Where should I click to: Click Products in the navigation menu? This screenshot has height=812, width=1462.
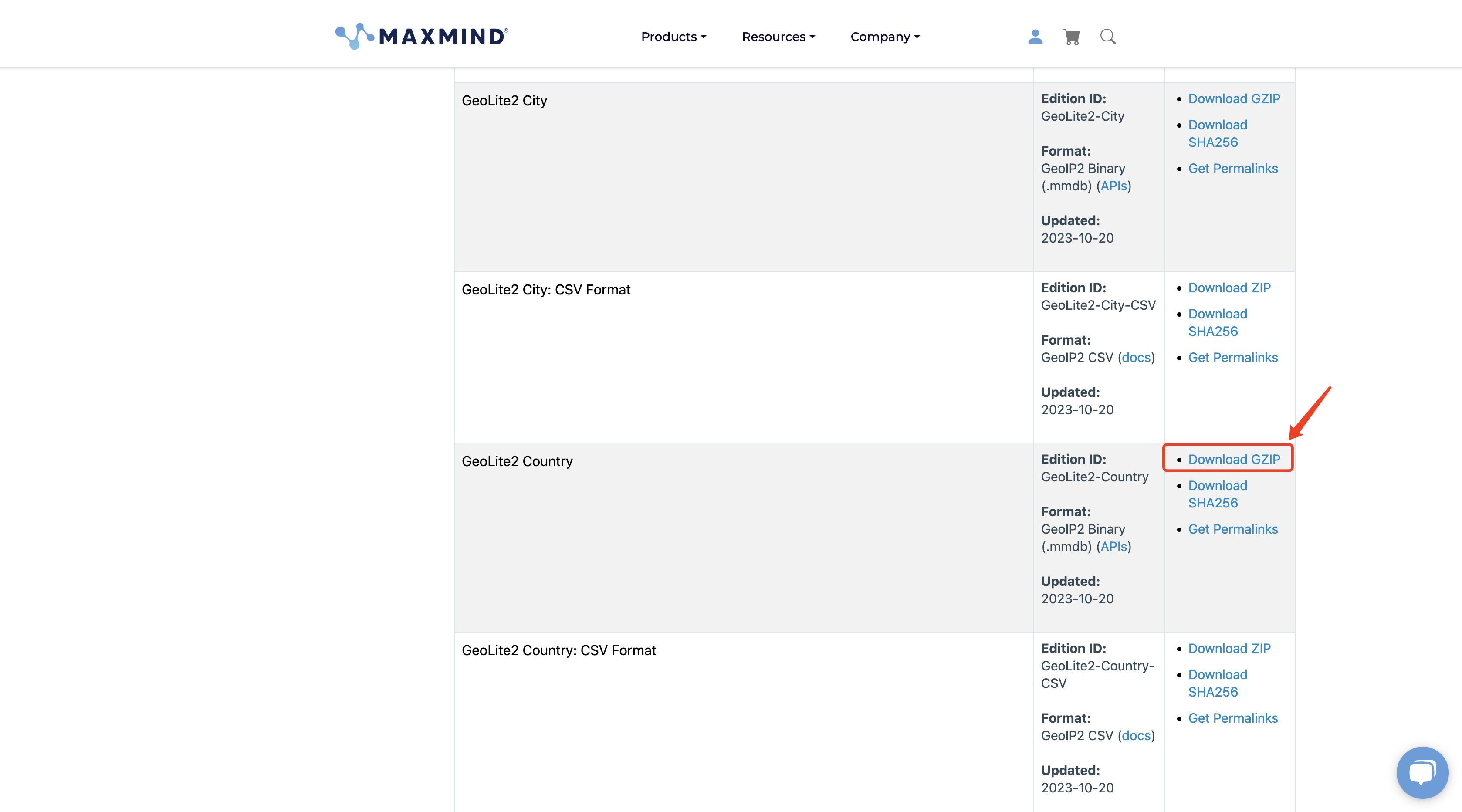[673, 36]
